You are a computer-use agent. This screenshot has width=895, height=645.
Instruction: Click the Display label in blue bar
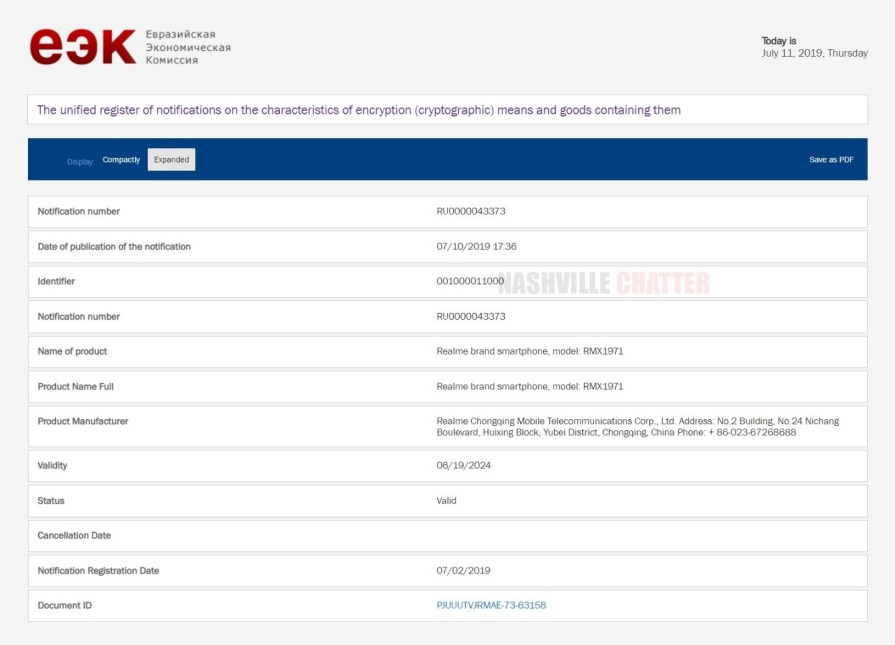(80, 161)
